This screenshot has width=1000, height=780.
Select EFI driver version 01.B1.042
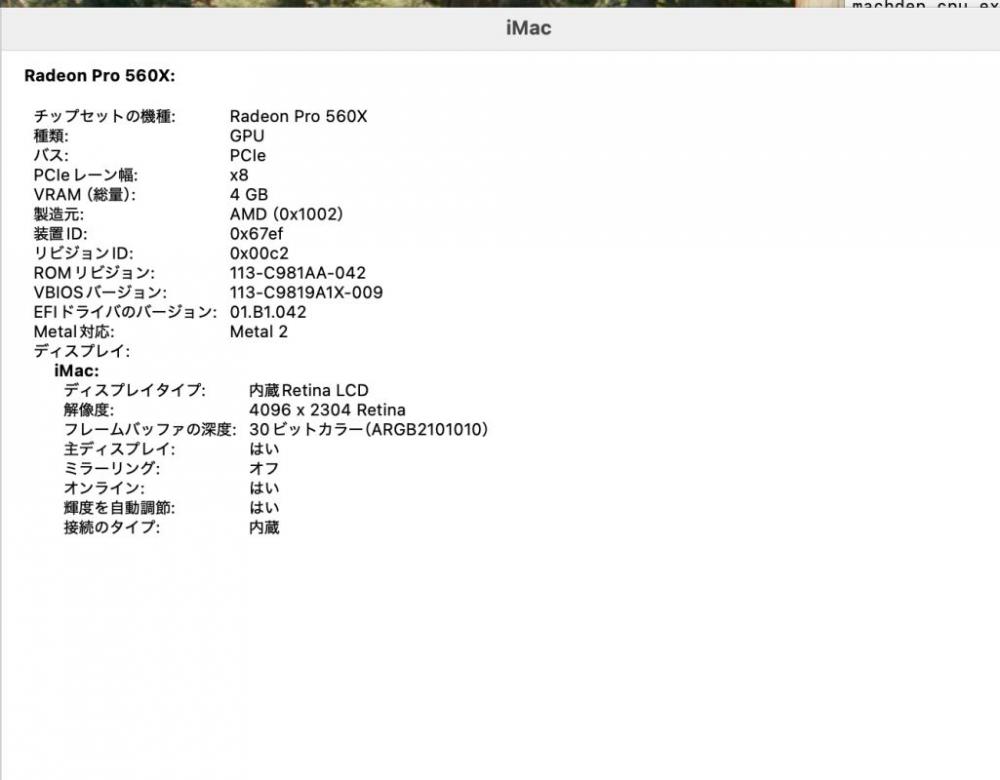(x=268, y=313)
